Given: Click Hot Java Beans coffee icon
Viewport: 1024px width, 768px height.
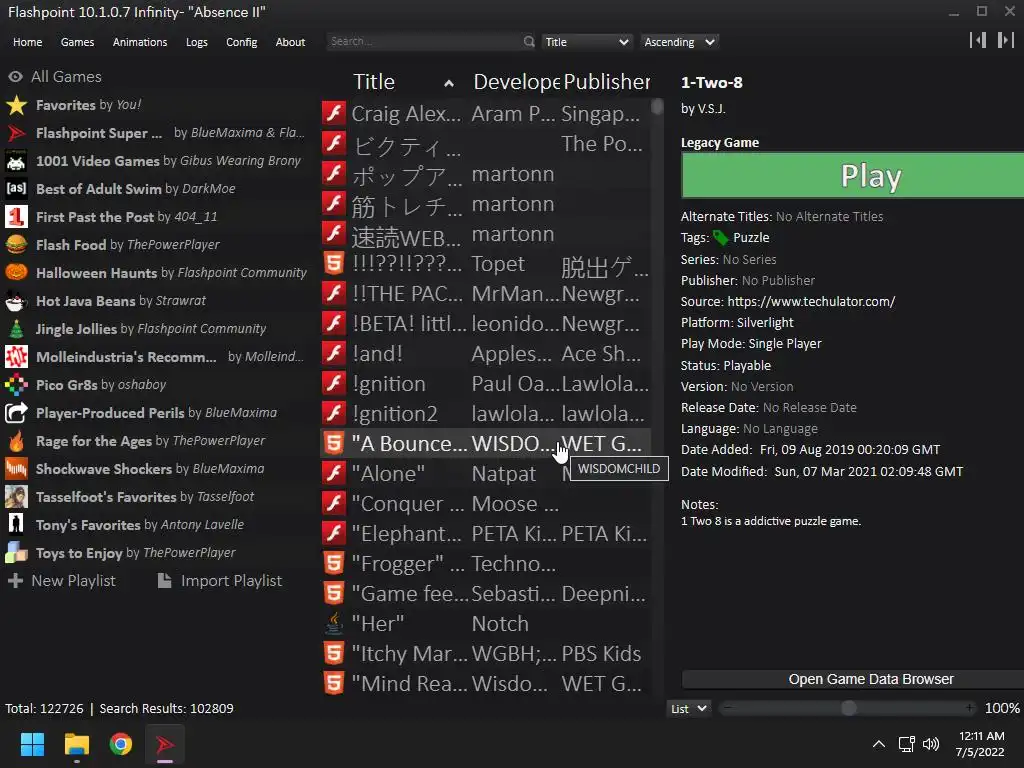Looking at the screenshot, I should tap(16, 301).
